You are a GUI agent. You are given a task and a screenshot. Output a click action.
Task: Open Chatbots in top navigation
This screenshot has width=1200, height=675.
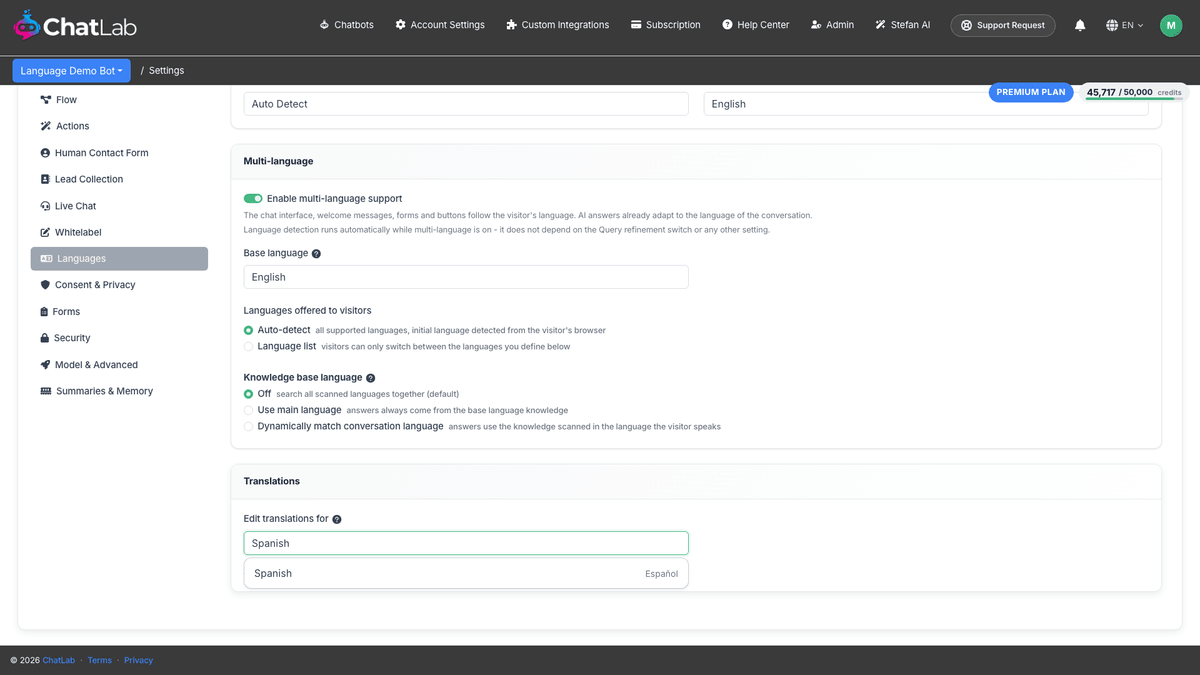tap(346, 25)
